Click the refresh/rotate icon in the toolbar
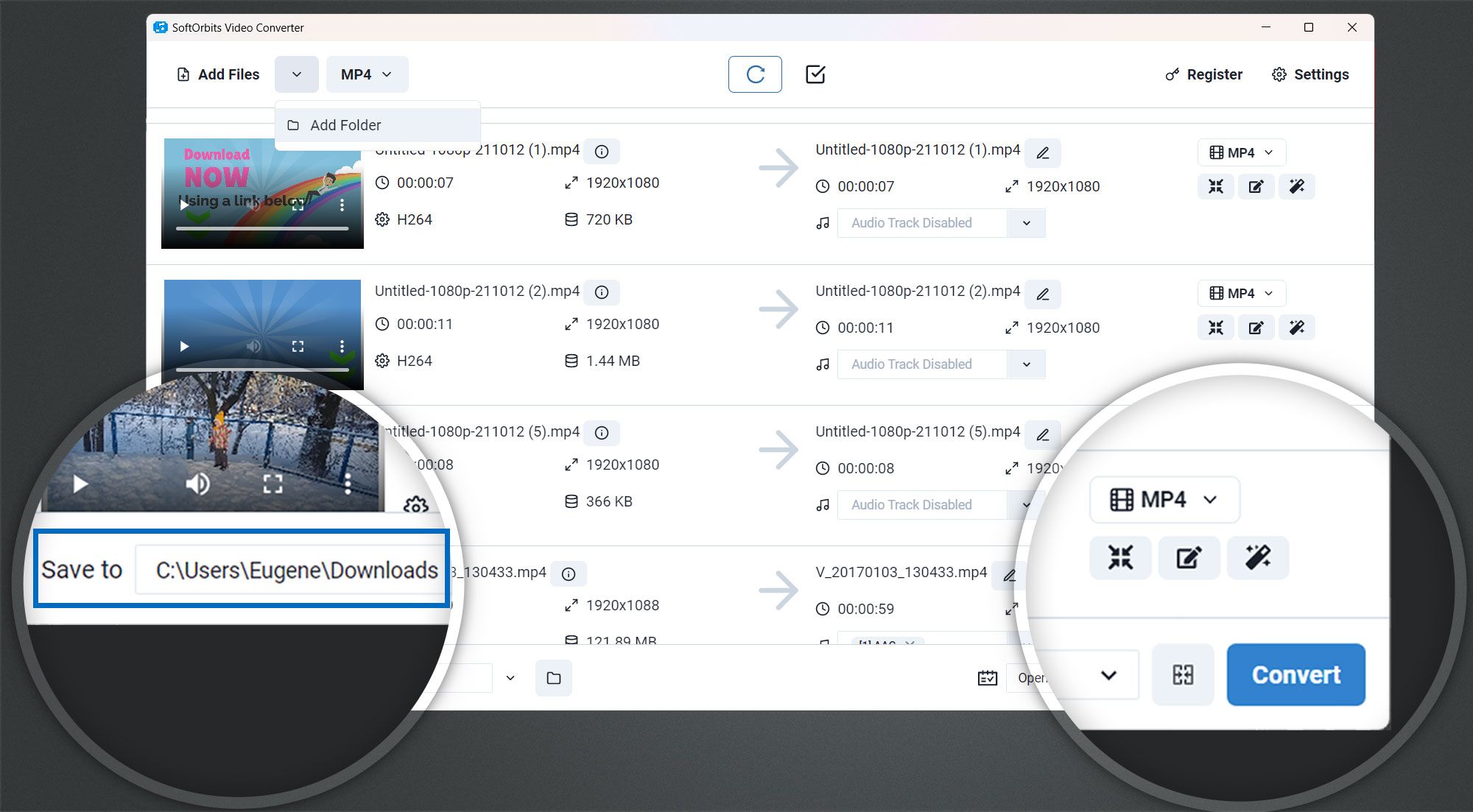 click(x=753, y=74)
